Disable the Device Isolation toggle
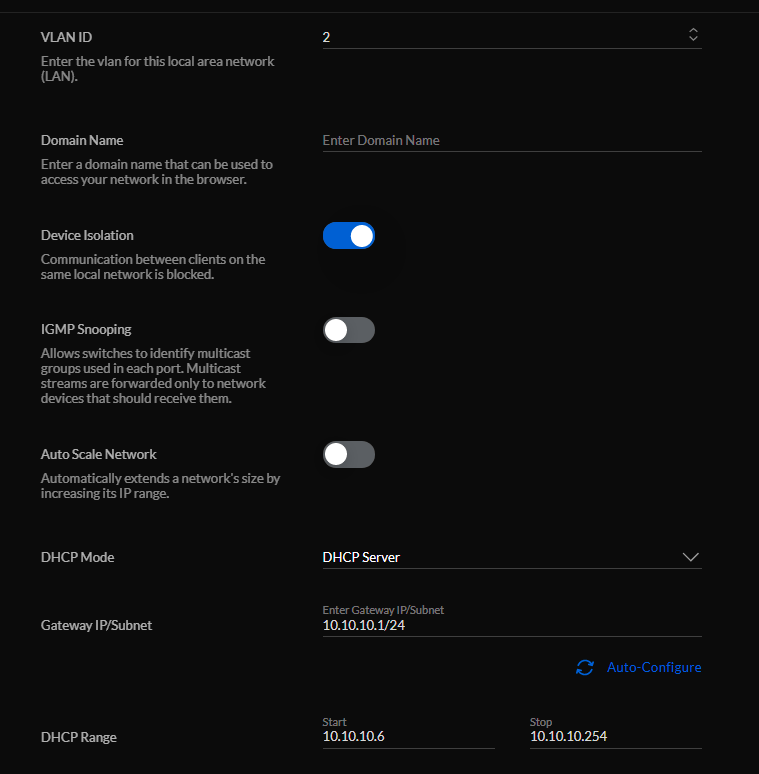This screenshot has height=774, width=759. [x=348, y=236]
